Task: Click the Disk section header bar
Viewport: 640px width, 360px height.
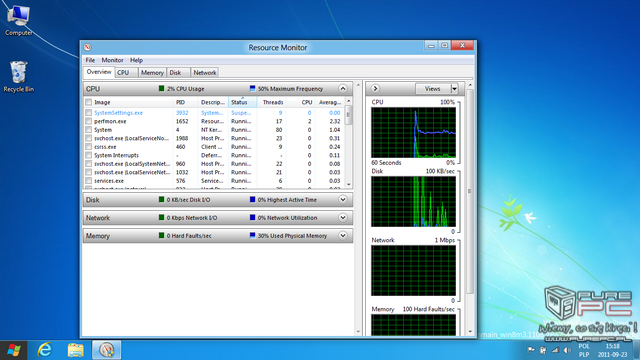Action: 218,200
